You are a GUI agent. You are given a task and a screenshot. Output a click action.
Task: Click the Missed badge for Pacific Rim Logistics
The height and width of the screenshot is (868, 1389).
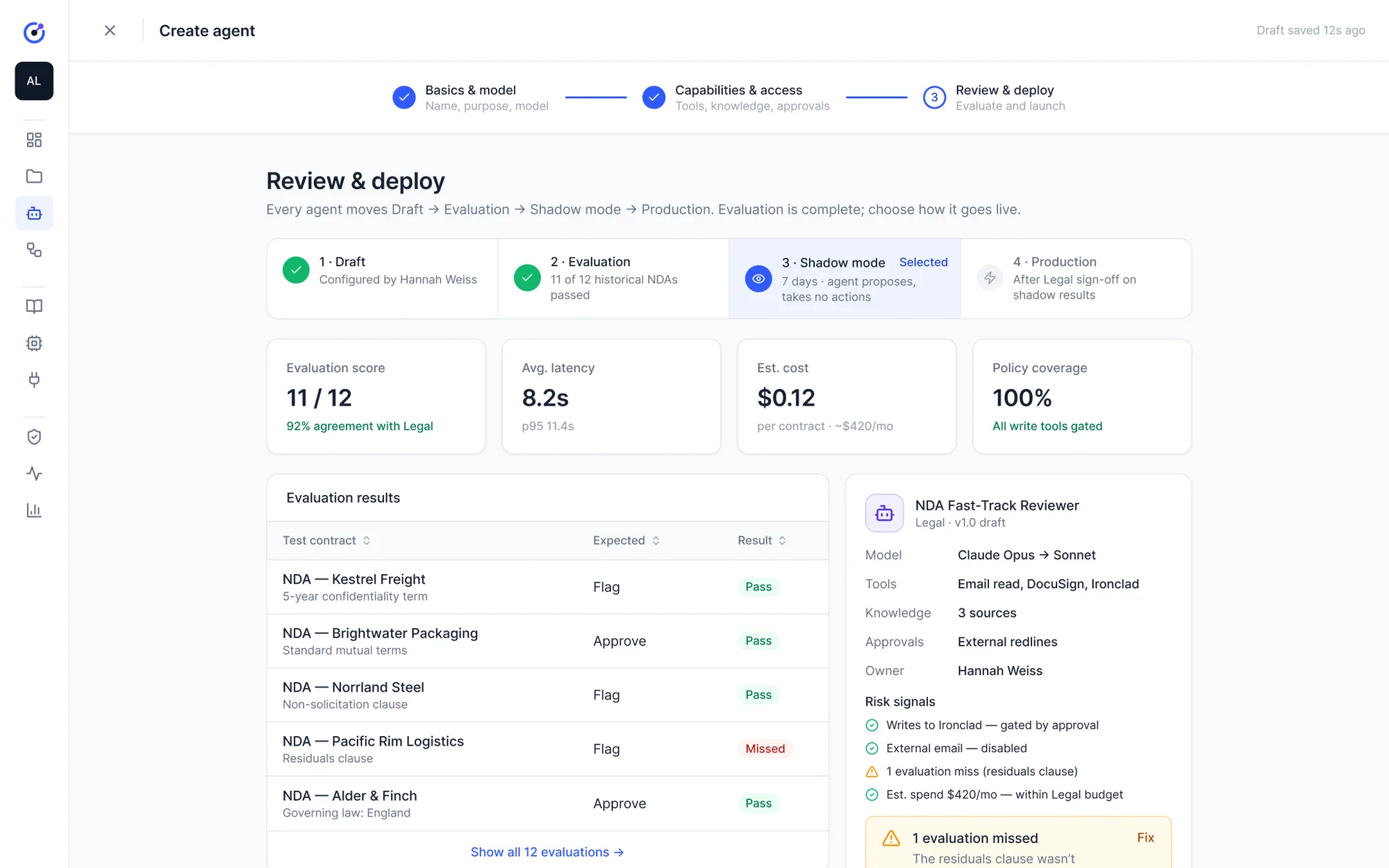click(x=765, y=749)
